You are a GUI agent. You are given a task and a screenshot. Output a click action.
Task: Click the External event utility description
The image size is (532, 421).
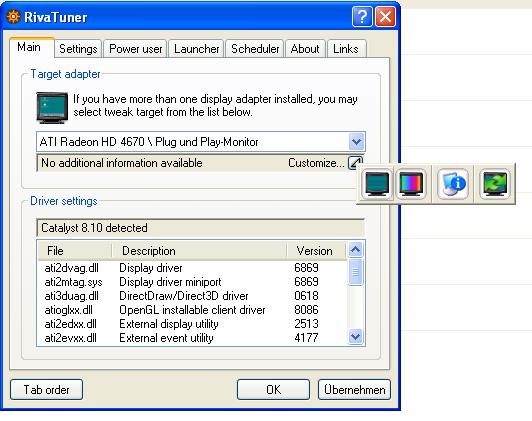click(x=166, y=338)
